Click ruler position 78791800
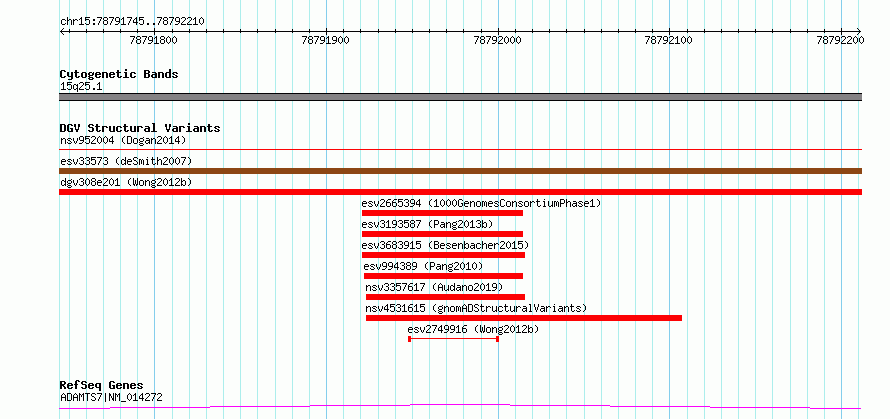The height and width of the screenshot is (419, 890). 153,40
